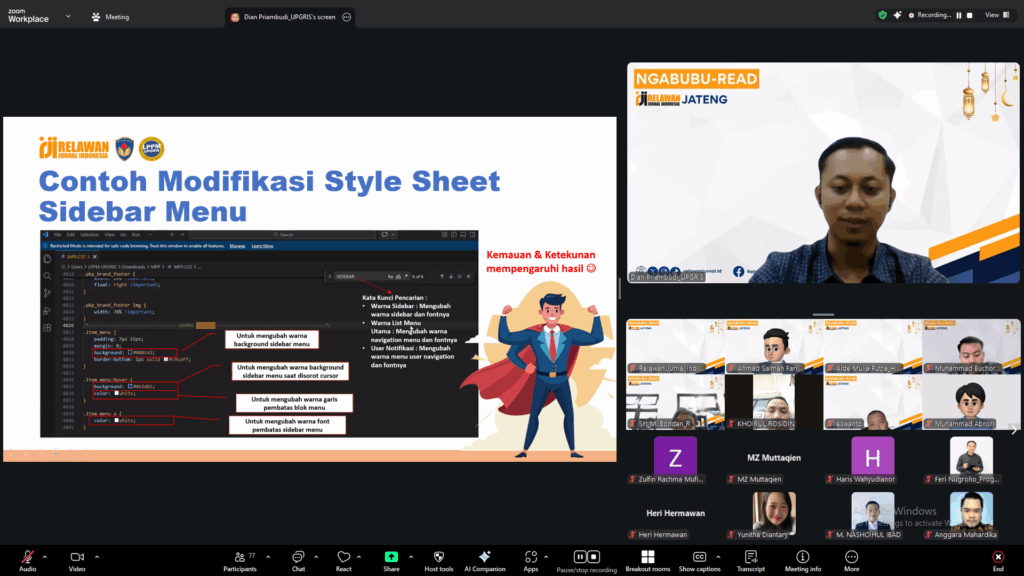Unmute the microphone with the Audio icon
The image size is (1024, 576).
[x=26, y=557]
